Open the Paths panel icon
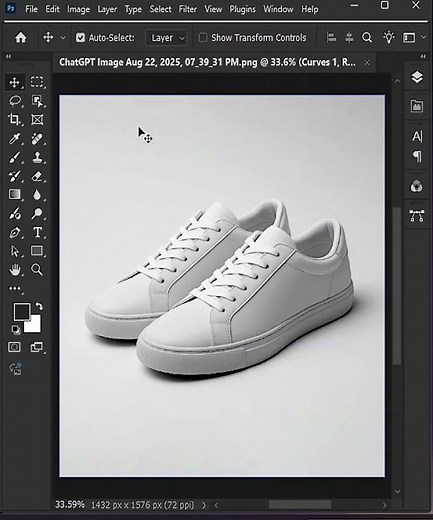 [417, 216]
